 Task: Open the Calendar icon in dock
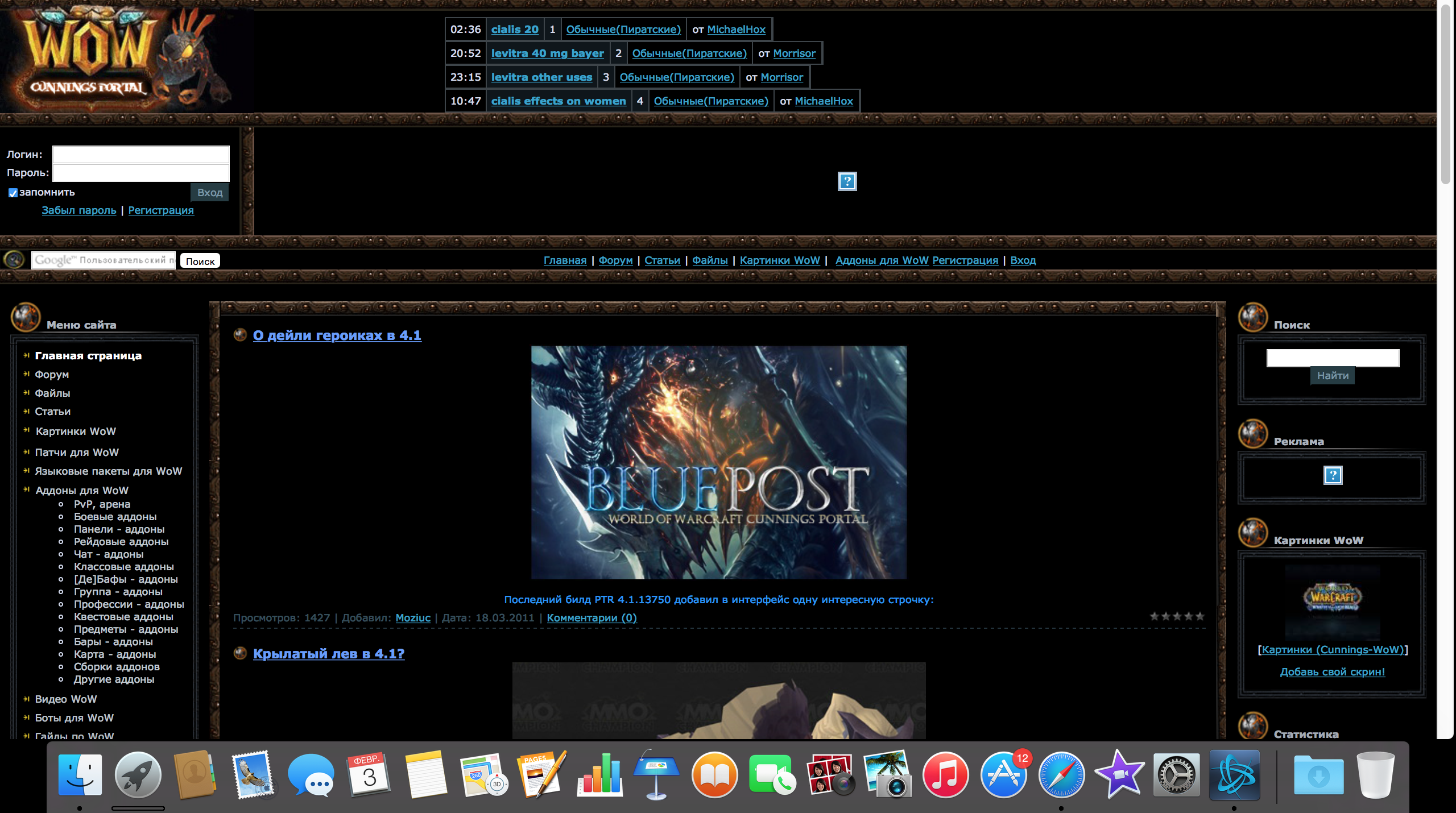pyautogui.click(x=369, y=775)
